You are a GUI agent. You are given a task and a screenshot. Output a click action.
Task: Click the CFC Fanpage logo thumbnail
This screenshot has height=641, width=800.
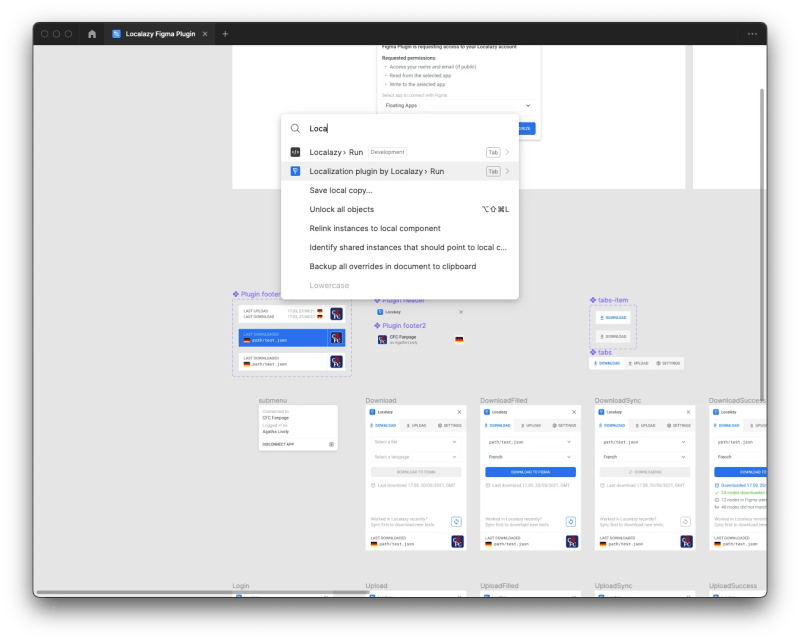[382, 339]
